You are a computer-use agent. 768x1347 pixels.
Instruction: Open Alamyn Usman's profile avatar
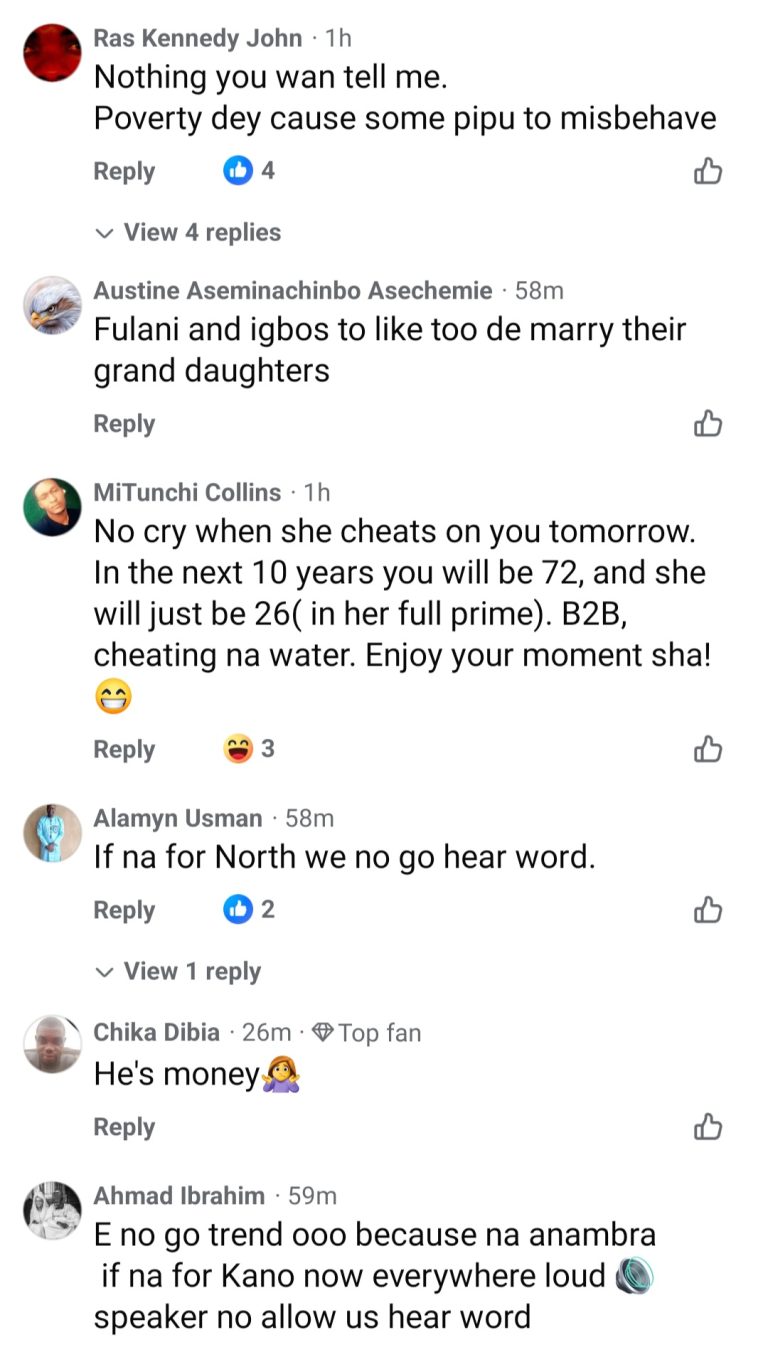click(52, 832)
